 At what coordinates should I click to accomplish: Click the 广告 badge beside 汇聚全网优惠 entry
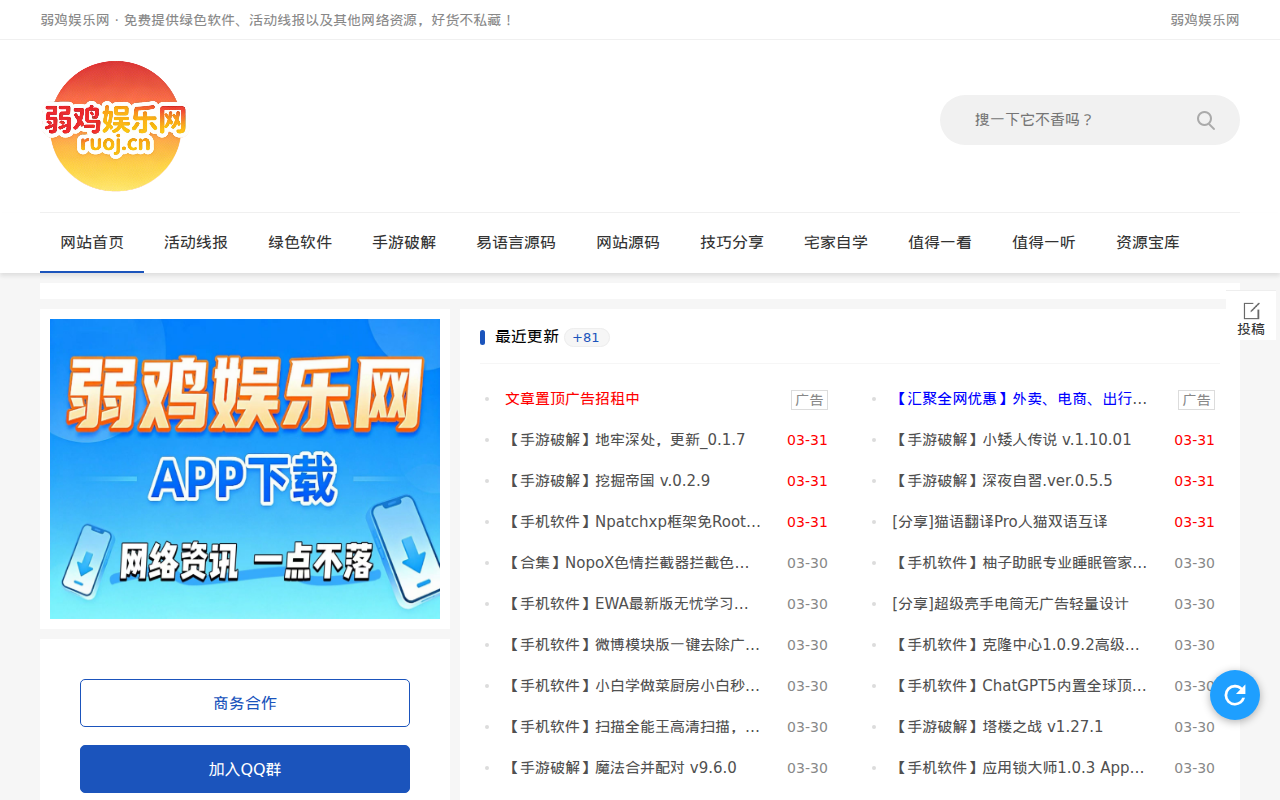(x=1196, y=399)
